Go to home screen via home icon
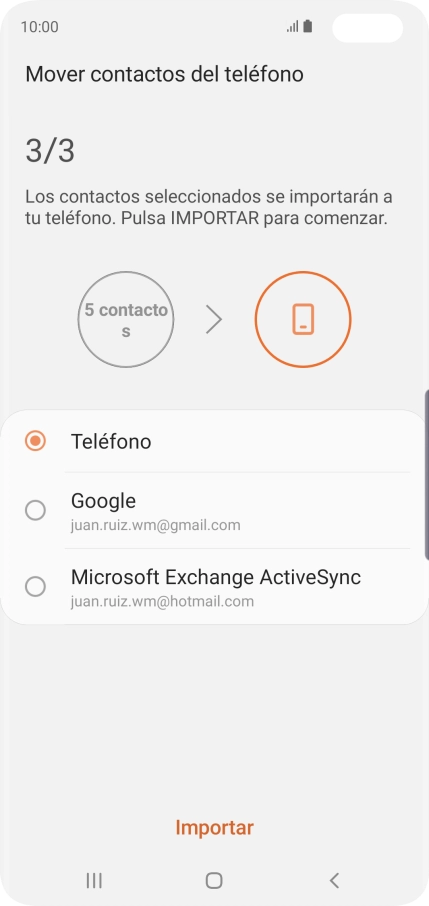Viewport: 429px width, 906px height. [214, 880]
